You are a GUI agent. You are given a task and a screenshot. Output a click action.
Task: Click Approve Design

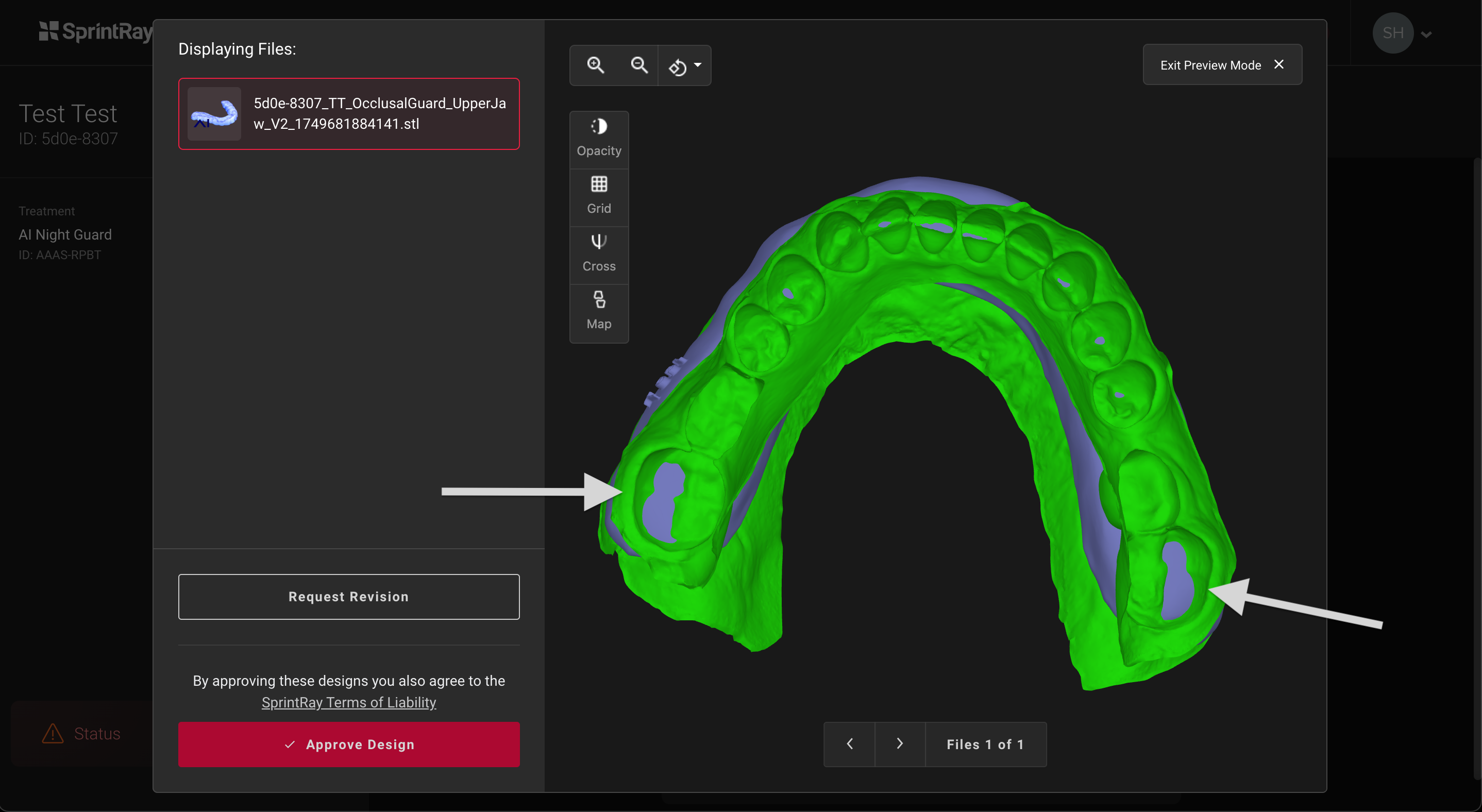[x=349, y=744]
